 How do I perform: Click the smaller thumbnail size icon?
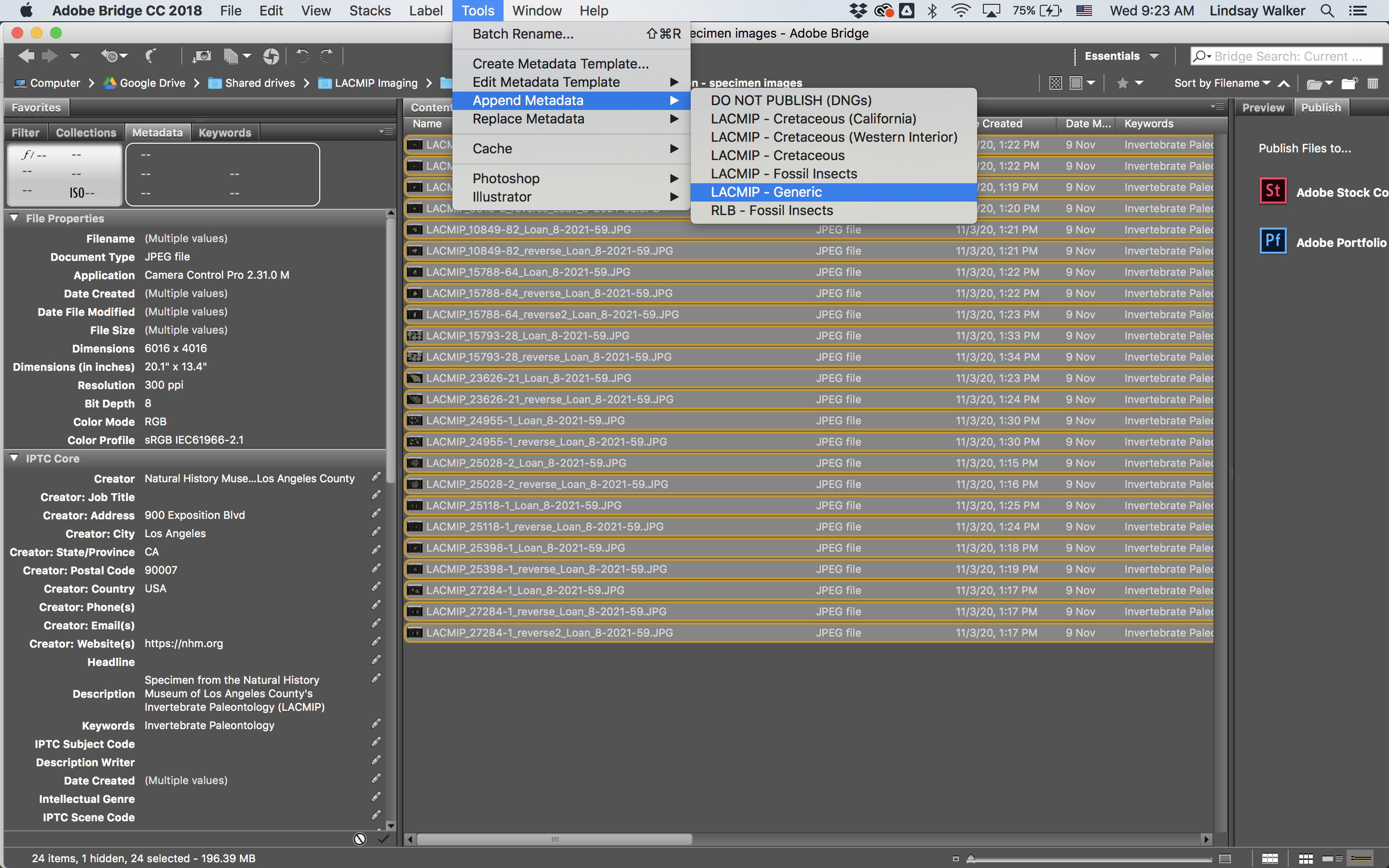coord(955,859)
